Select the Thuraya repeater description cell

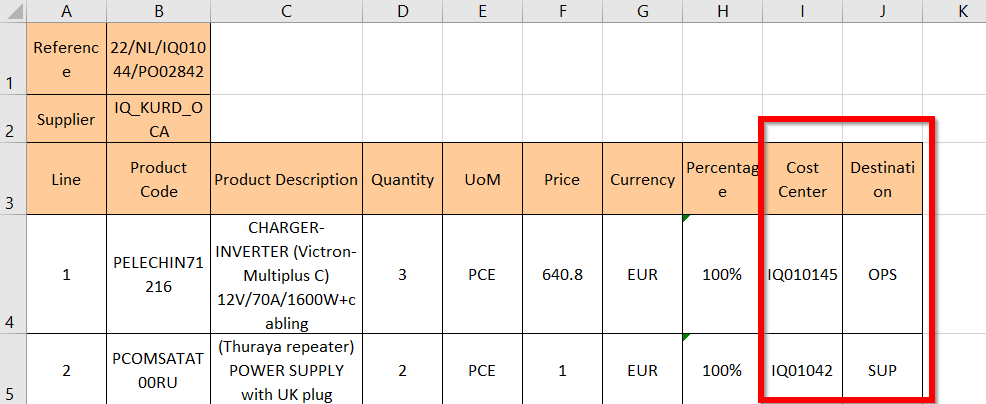pos(286,370)
